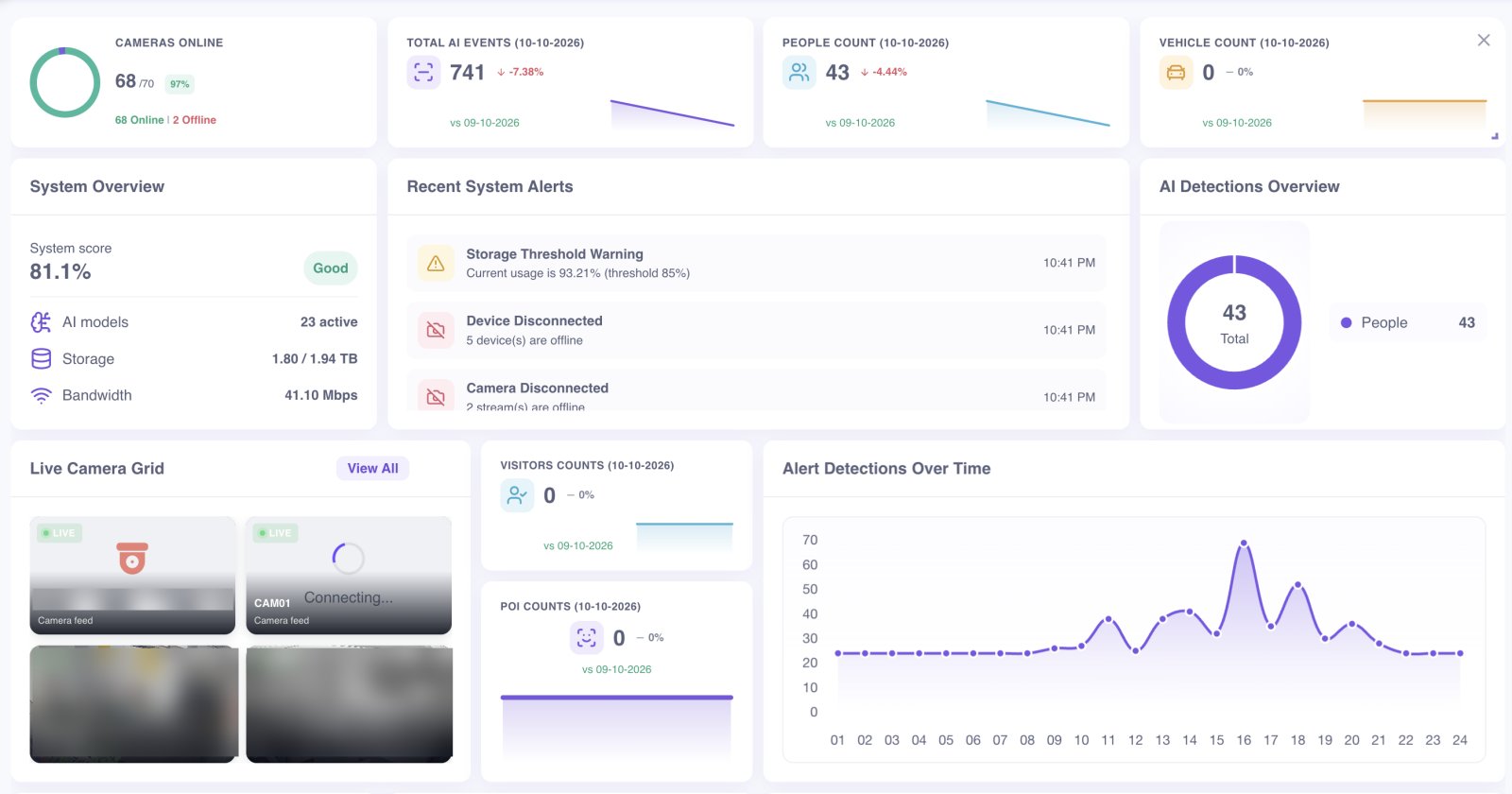The width and height of the screenshot is (1512, 794).
Task: Open the bottom-right blurred camera thumbnail
Action: tap(349, 704)
